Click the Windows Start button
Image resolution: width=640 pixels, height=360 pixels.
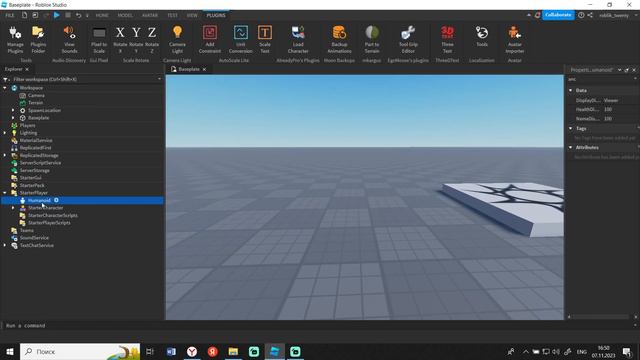tap(10, 351)
